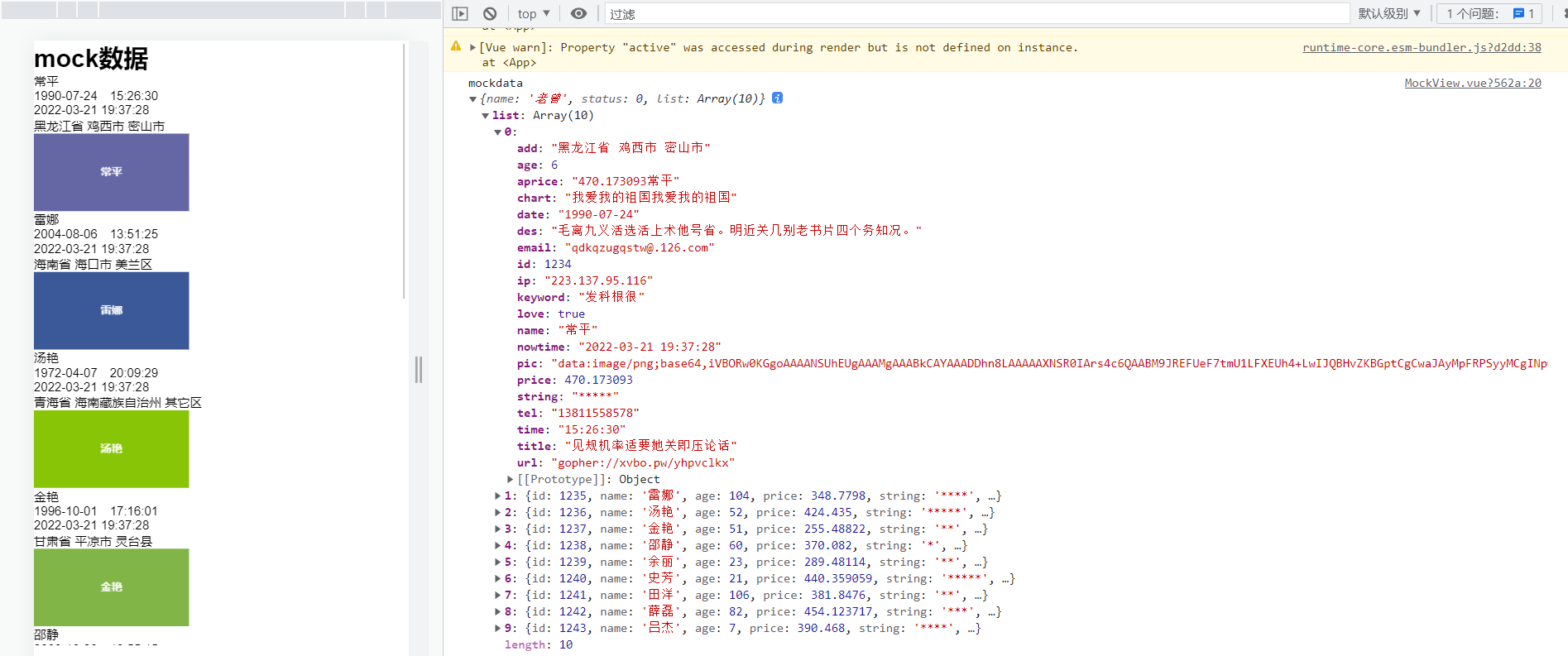
Task: Click the love: true property
Action: [551, 314]
